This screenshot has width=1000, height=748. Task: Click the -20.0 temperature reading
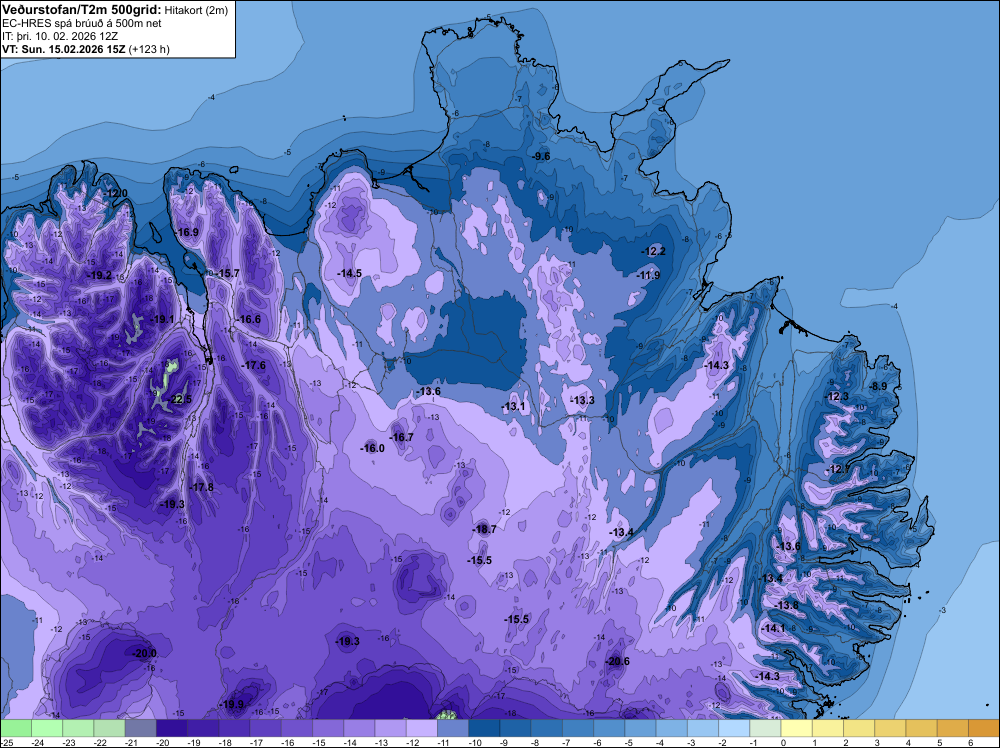(x=144, y=653)
